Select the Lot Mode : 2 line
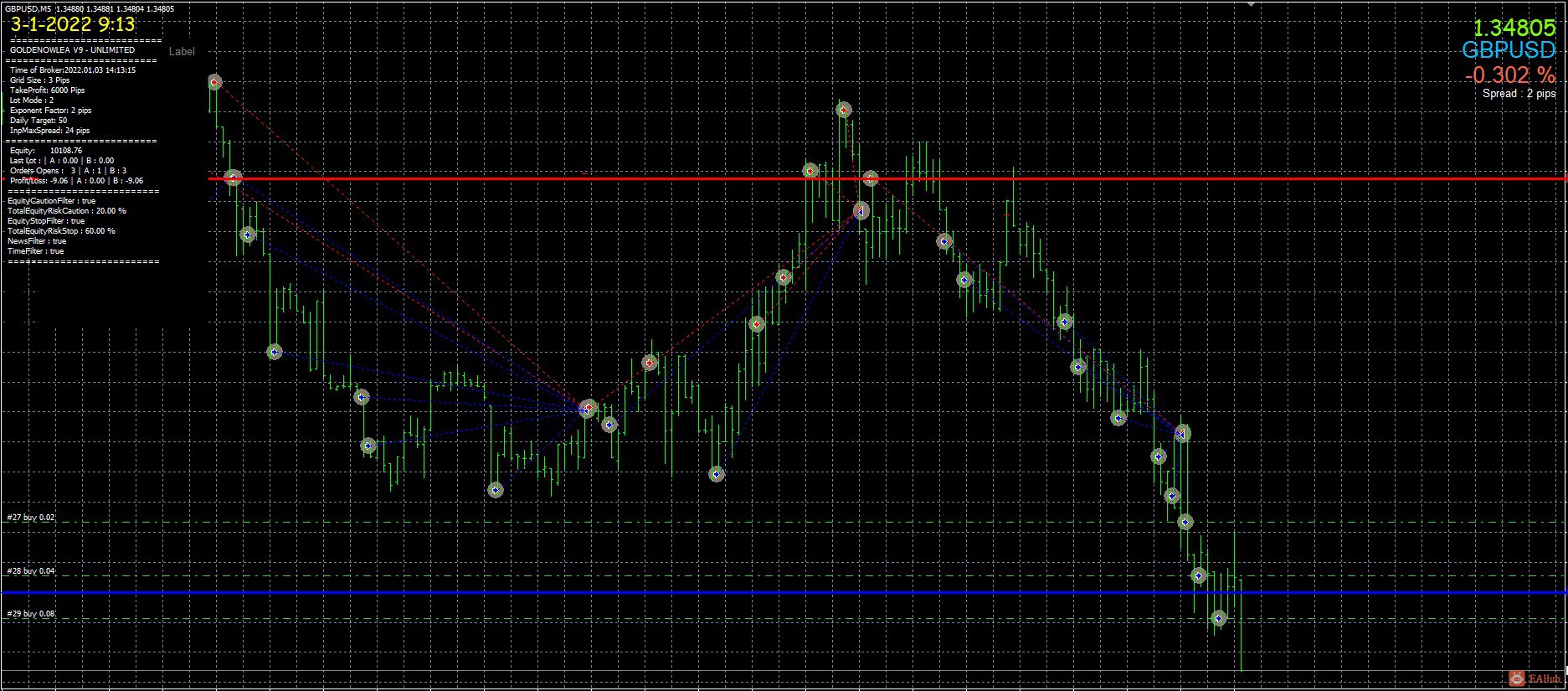The height and width of the screenshot is (691, 1568). (32, 101)
